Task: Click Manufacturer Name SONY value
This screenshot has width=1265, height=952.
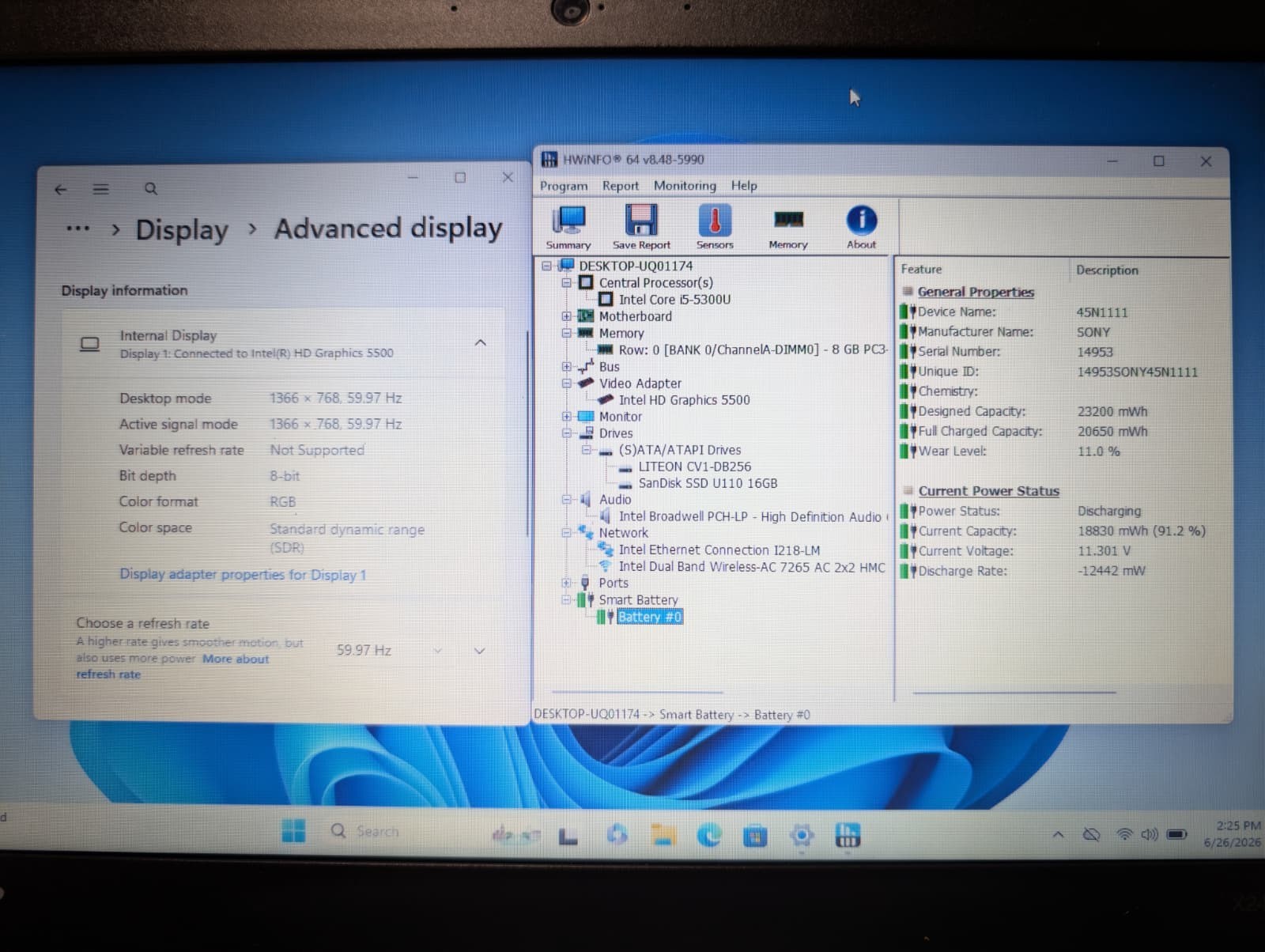Action: pos(1093,333)
